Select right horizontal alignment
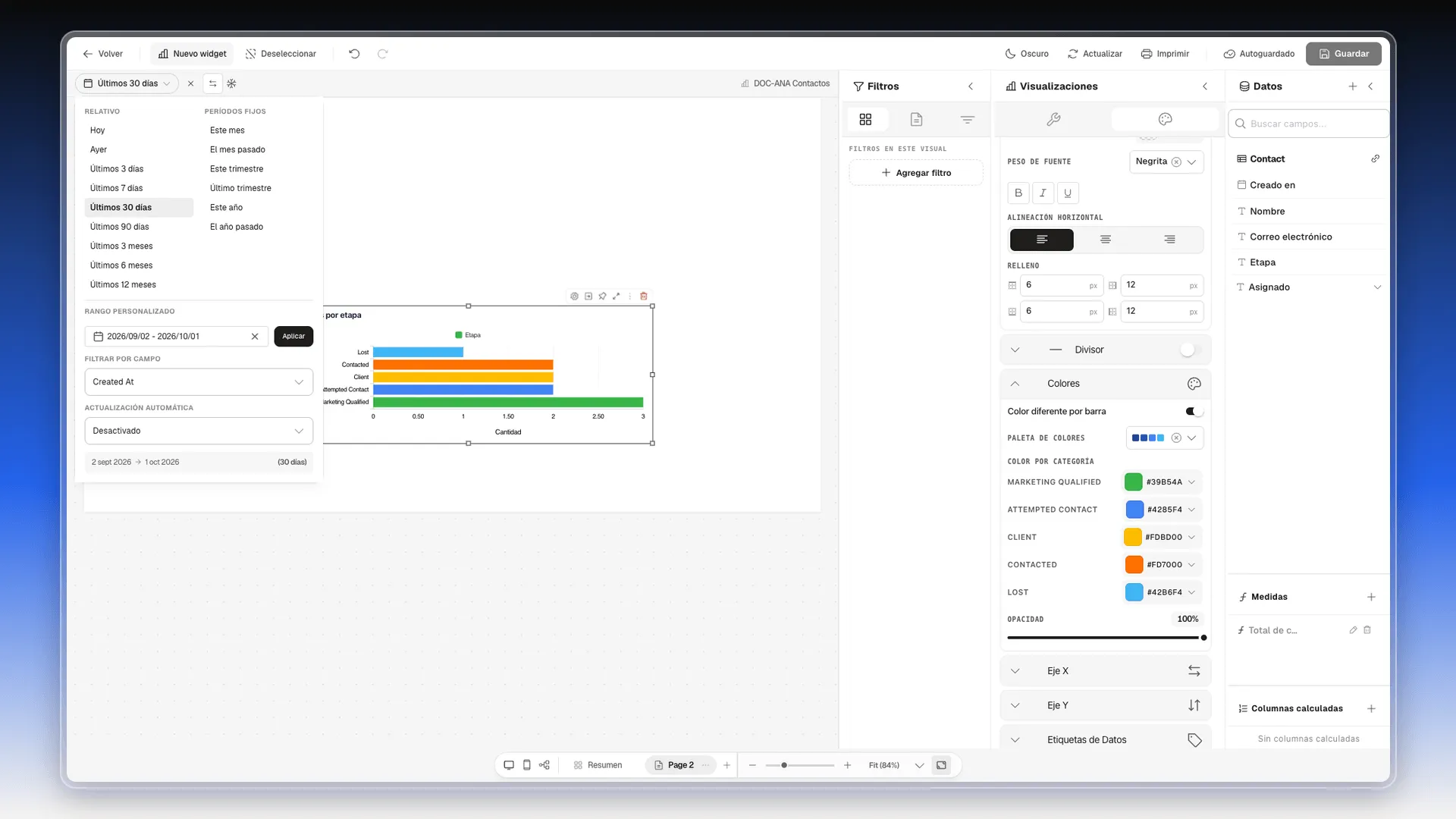The width and height of the screenshot is (1456, 819). pyautogui.click(x=1169, y=240)
